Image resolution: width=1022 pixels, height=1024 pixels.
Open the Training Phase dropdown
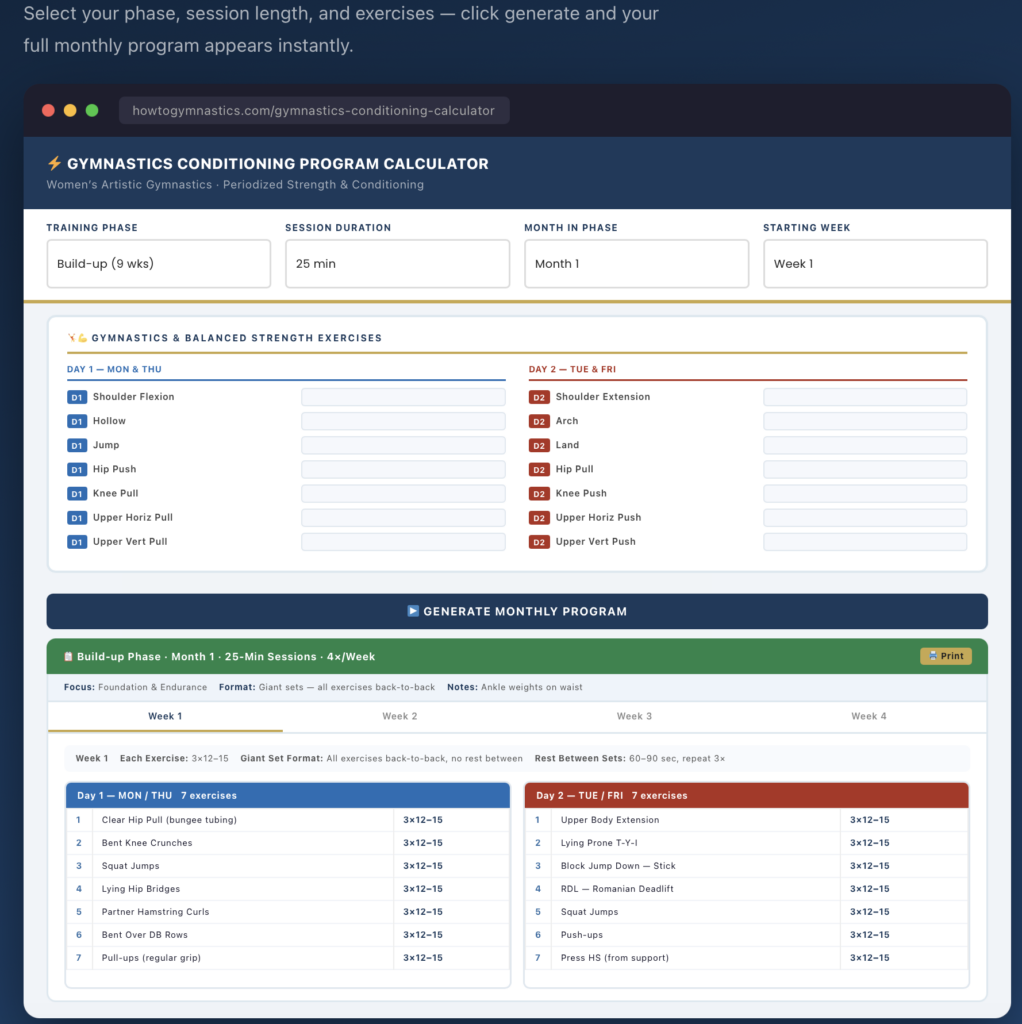click(x=158, y=264)
